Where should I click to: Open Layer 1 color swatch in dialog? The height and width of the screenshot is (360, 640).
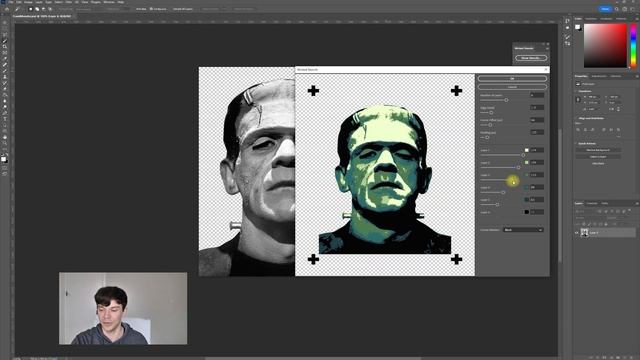[527, 150]
